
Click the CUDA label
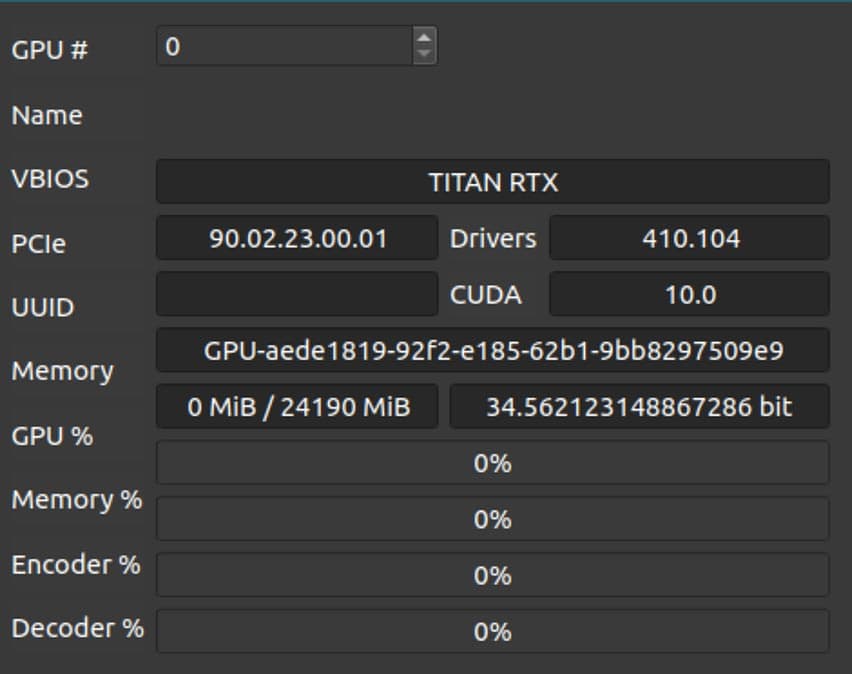point(486,295)
